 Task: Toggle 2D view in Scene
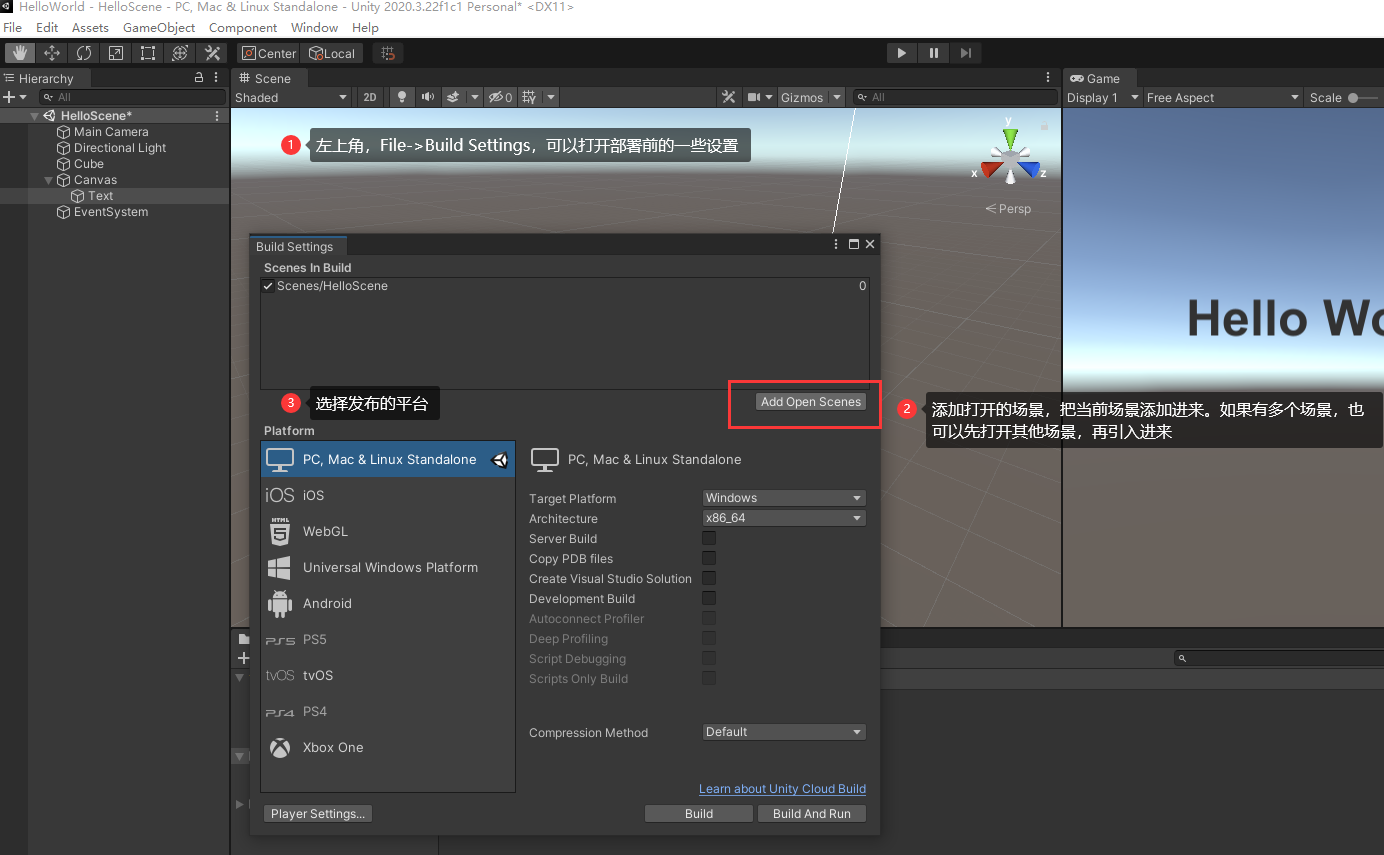point(370,97)
